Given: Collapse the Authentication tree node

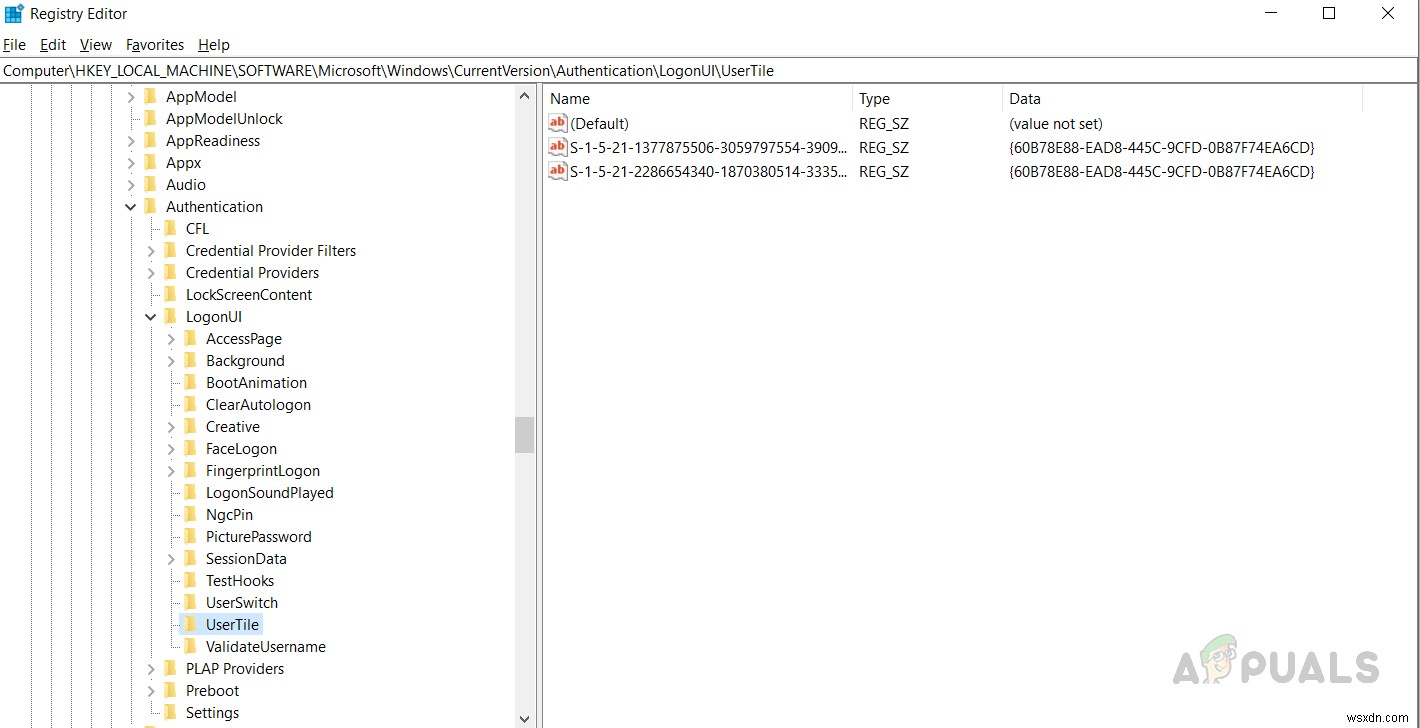Looking at the screenshot, I should 131,207.
